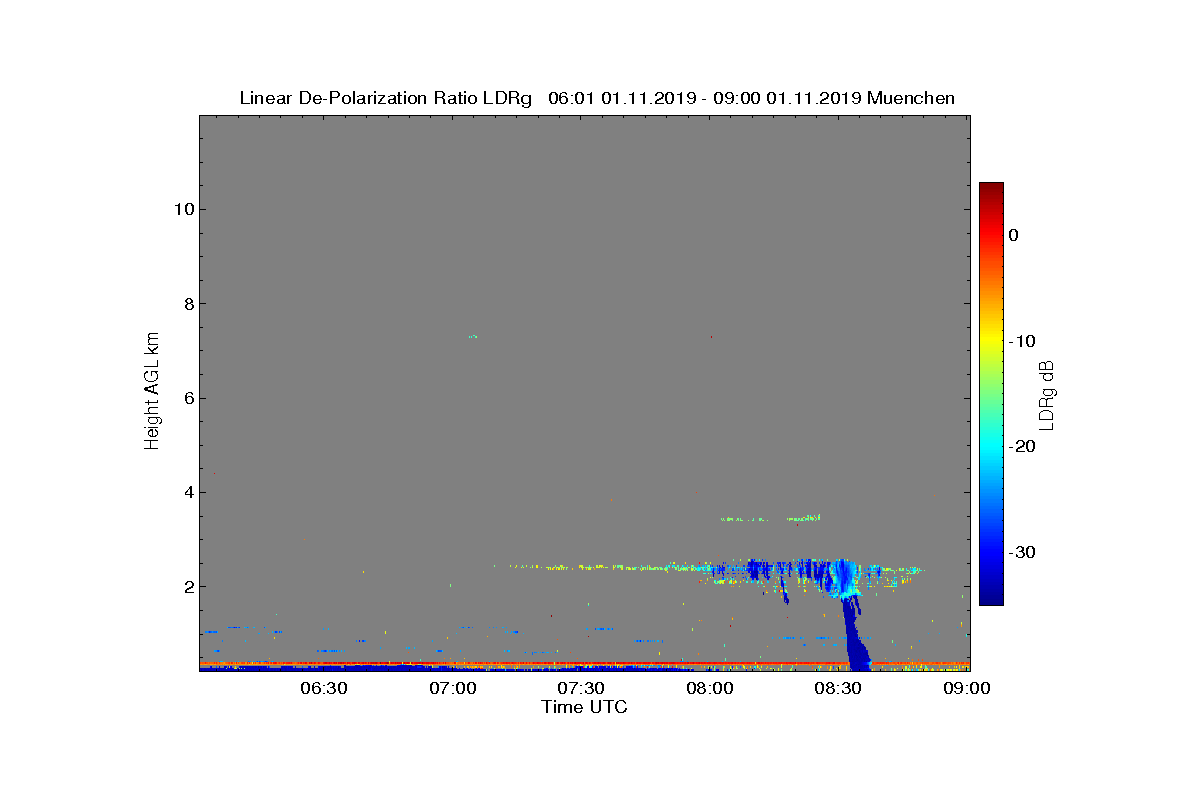
Task: Click the colorbar value -20
Action: (1021, 446)
